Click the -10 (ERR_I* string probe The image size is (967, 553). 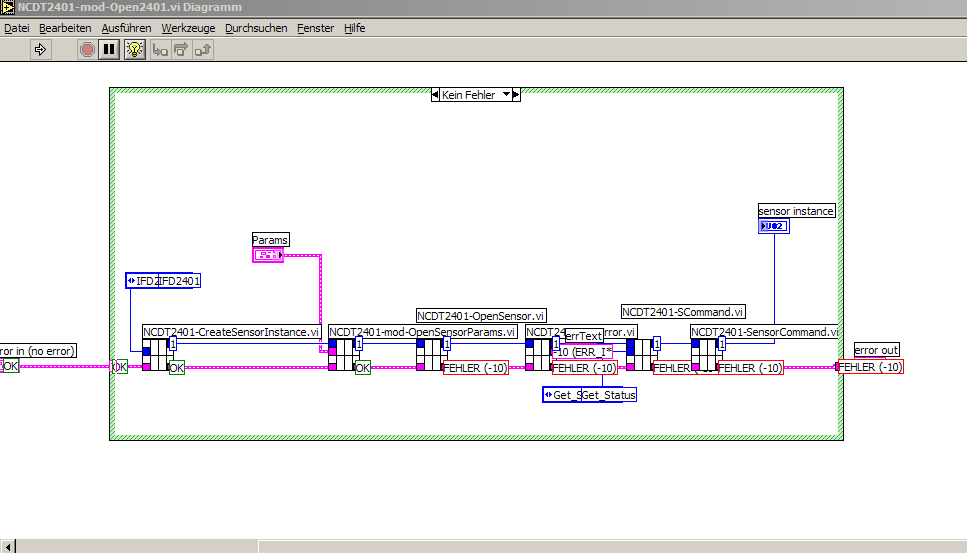click(x=582, y=351)
